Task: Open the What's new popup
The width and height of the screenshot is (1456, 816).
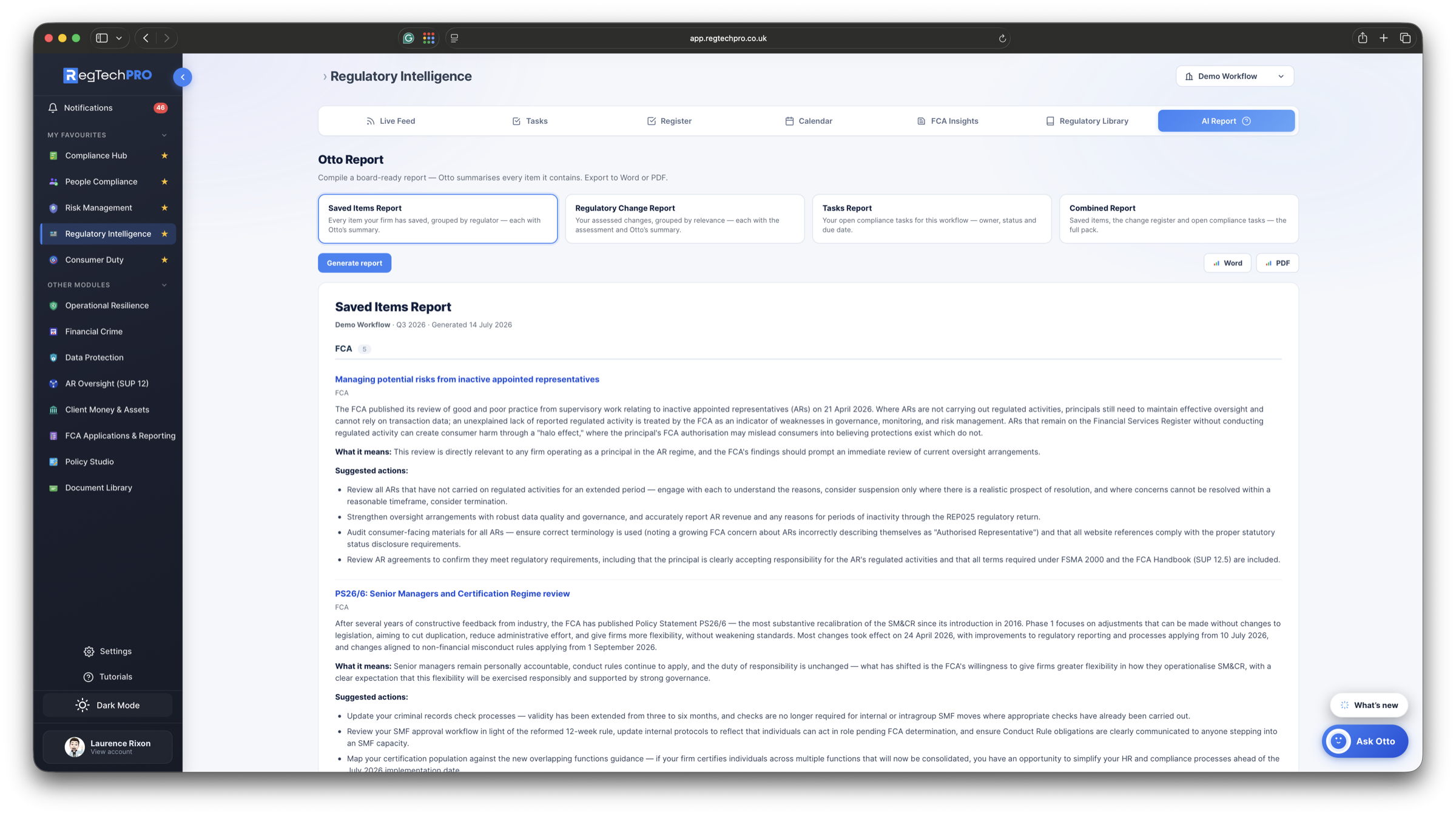Action: click(1369, 705)
